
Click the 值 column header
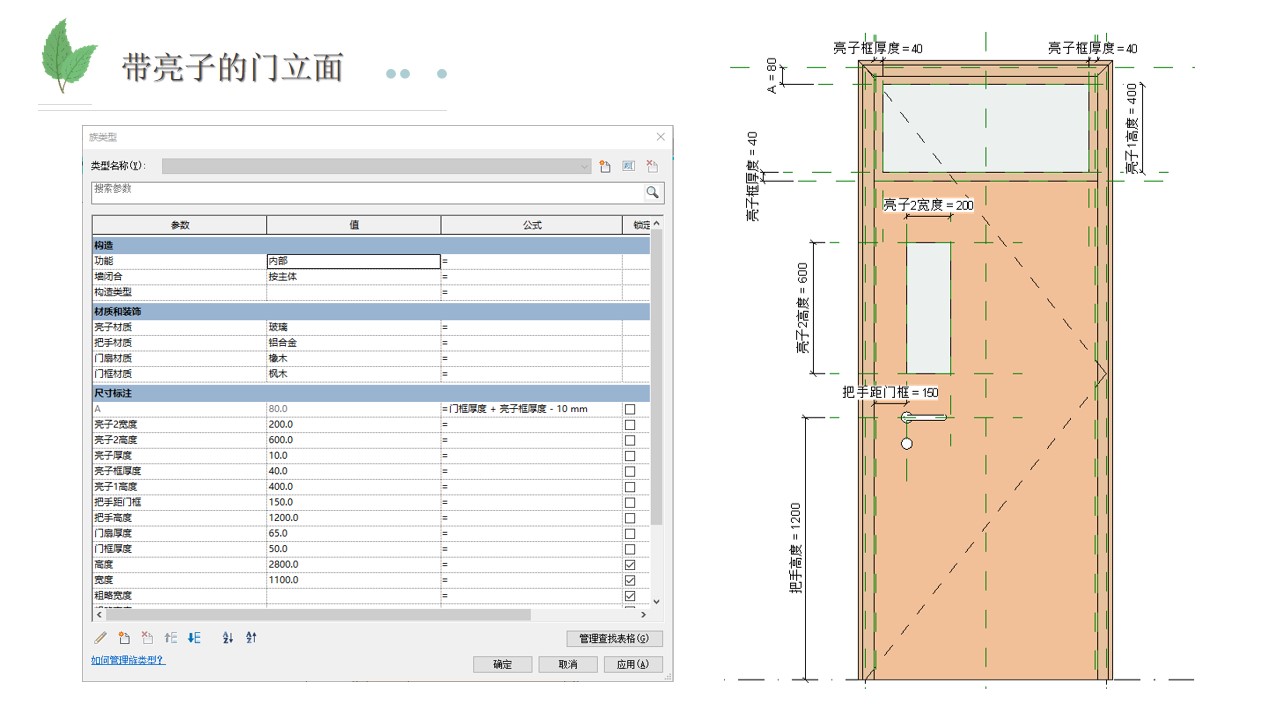pos(354,225)
